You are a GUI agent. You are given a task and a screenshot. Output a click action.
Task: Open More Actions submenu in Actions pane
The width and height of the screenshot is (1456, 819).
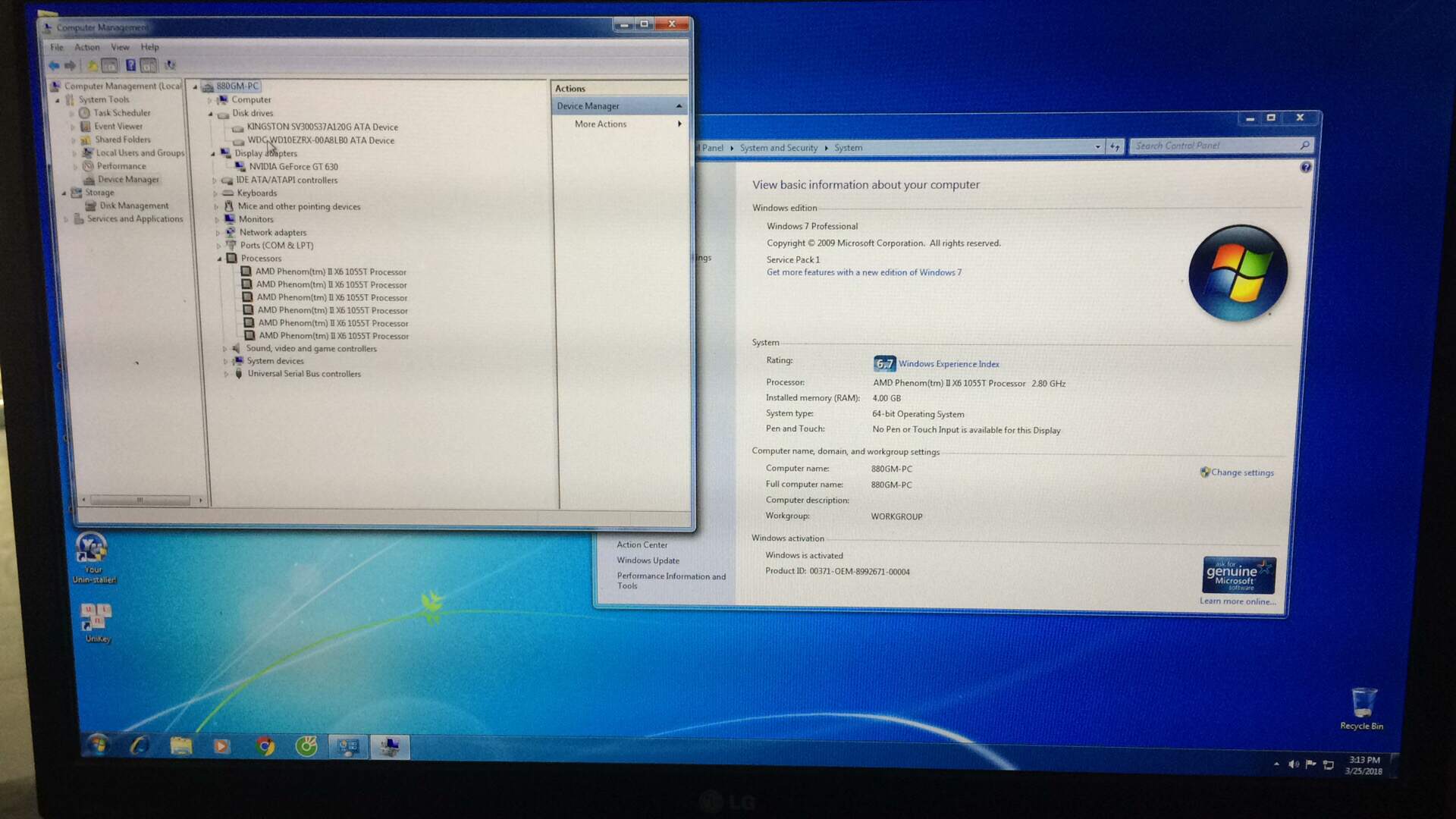pos(620,124)
